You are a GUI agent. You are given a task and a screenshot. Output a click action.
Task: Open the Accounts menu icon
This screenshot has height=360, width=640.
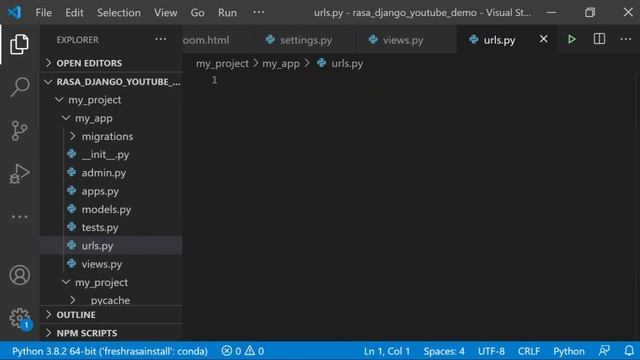pyautogui.click(x=19, y=275)
